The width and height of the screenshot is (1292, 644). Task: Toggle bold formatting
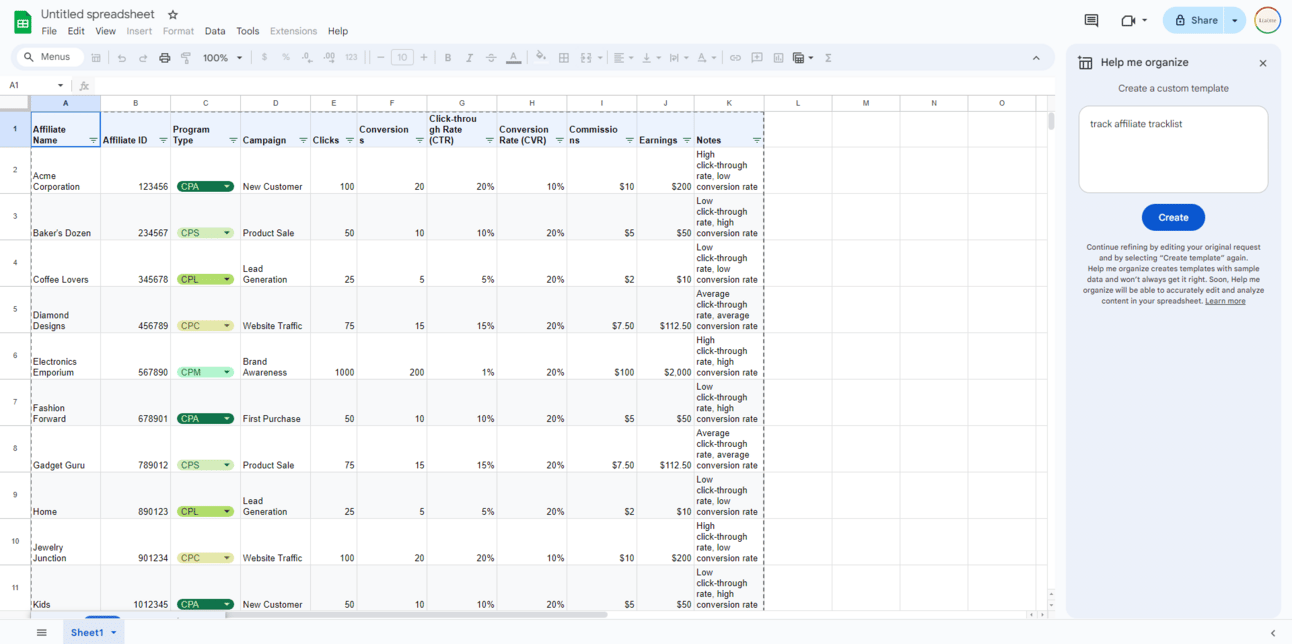click(x=448, y=58)
